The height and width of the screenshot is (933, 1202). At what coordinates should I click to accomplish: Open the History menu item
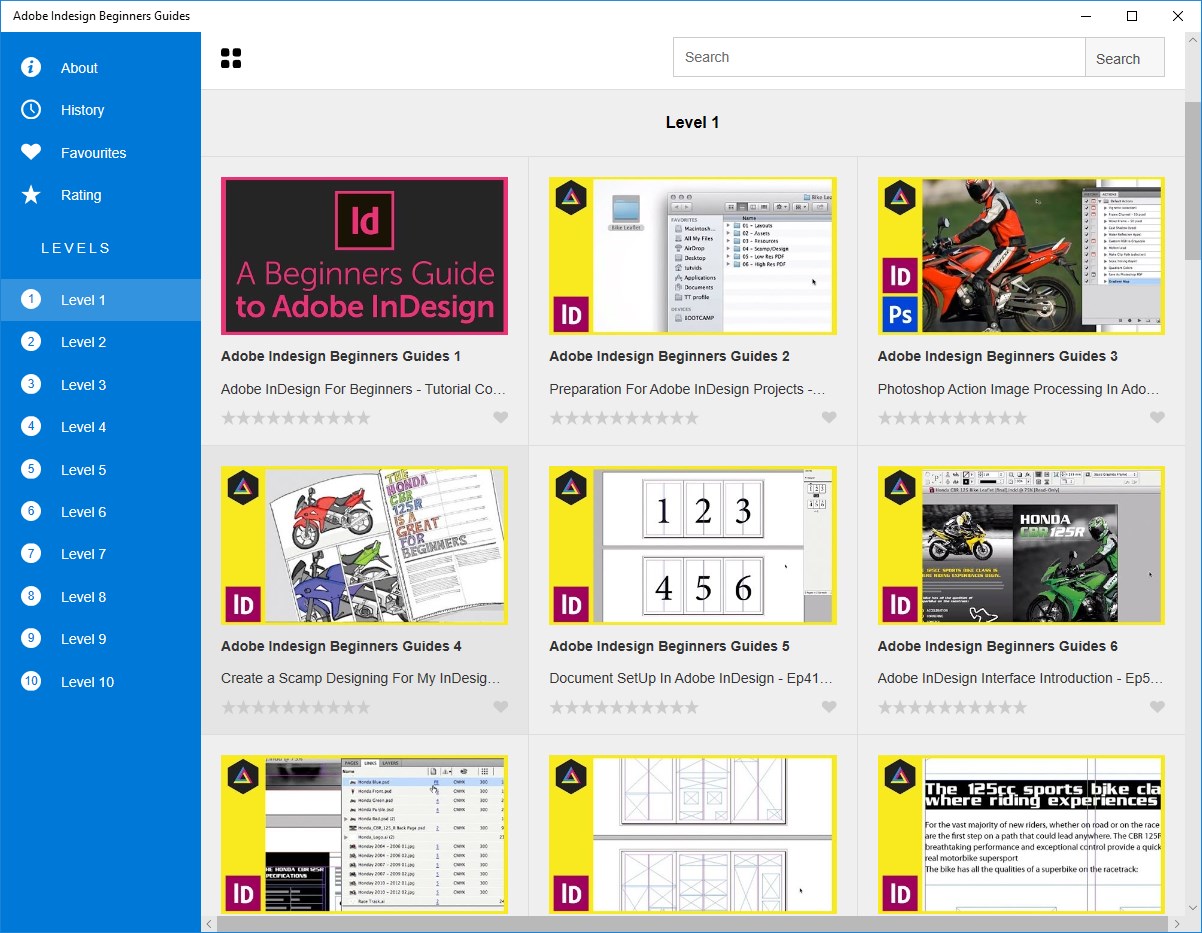tap(100, 110)
